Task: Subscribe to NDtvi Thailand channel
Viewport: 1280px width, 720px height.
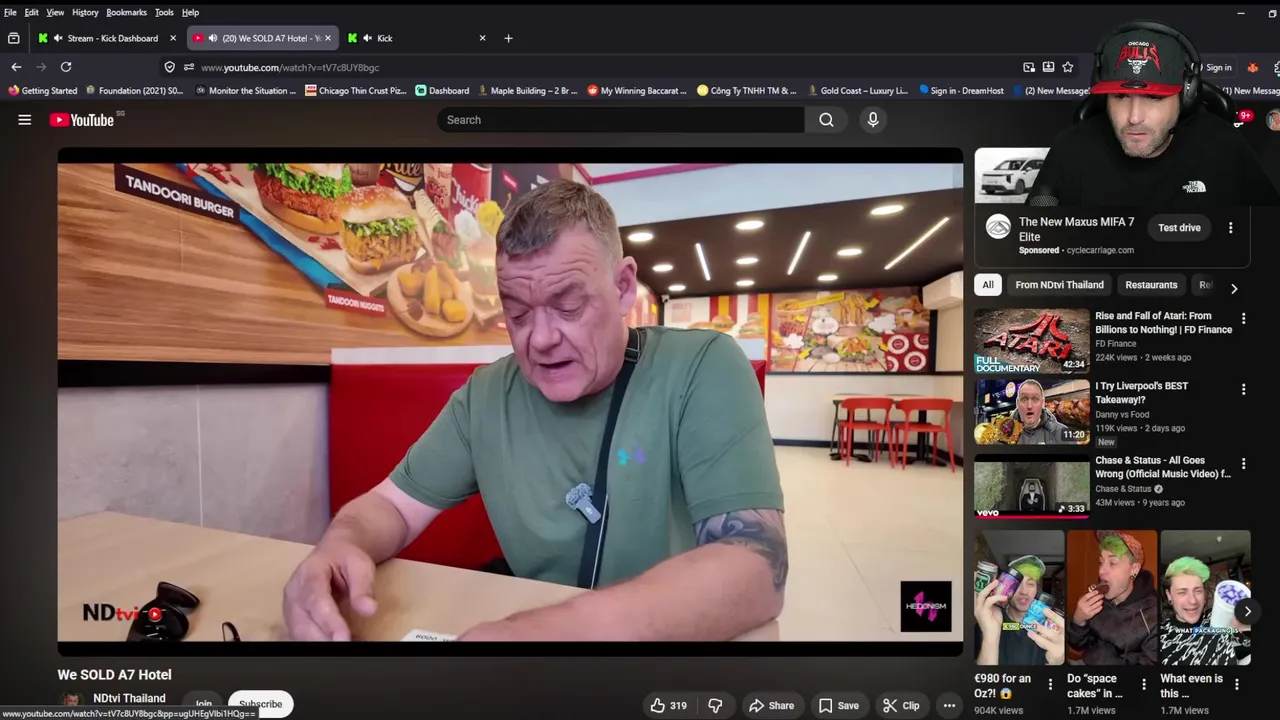Action: [260, 704]
